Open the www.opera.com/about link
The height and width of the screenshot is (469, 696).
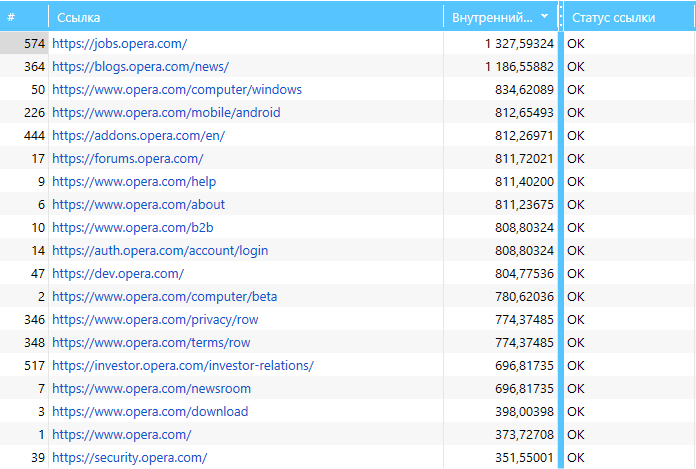(x=138, y=205)
